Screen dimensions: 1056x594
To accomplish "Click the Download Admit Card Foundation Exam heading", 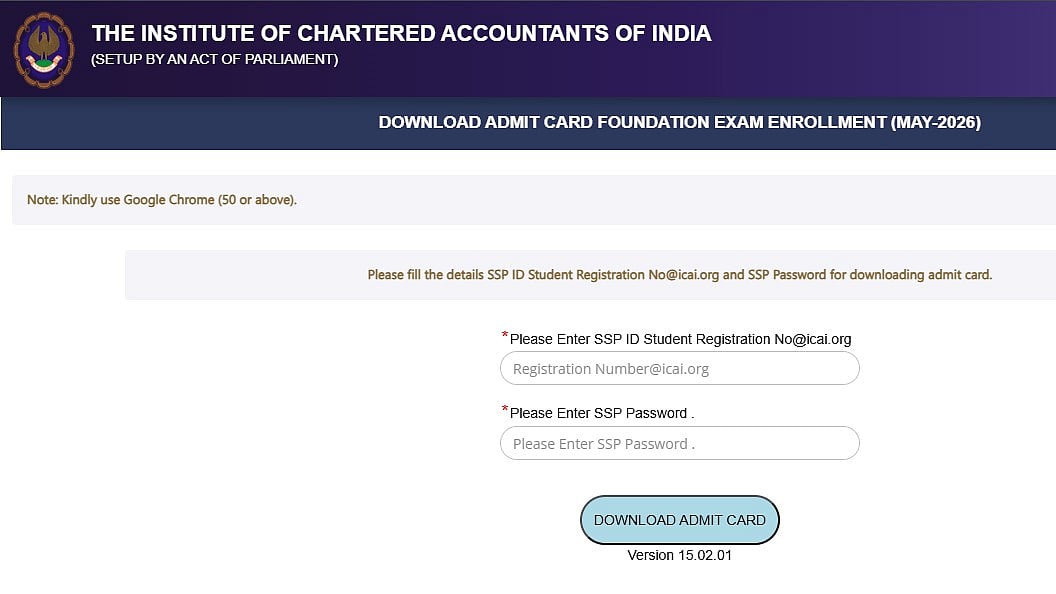I will [x=679, y=123].
